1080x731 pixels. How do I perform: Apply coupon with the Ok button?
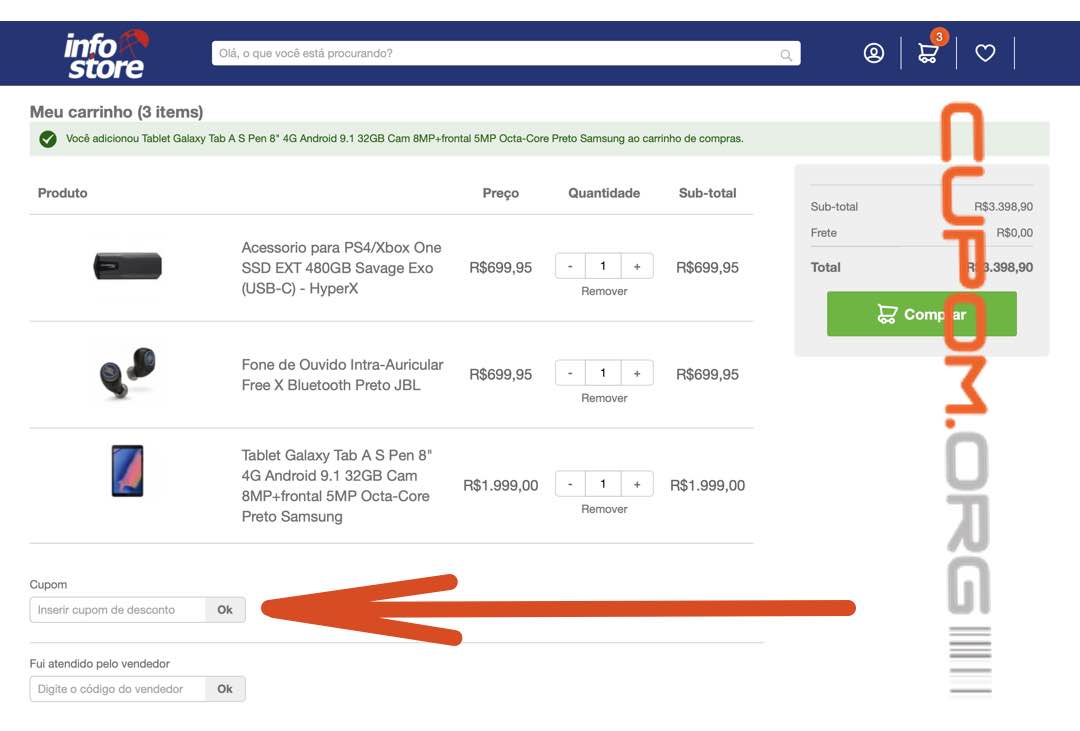(225, 610)
